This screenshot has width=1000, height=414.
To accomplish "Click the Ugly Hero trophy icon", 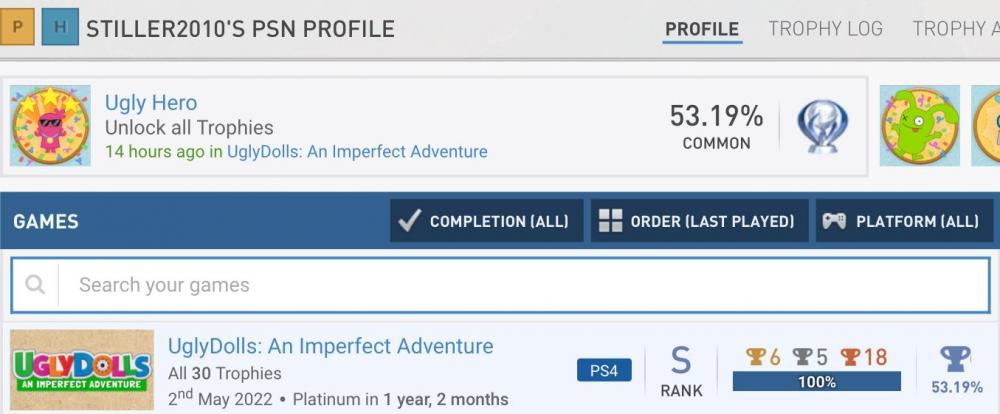I will [50, 126].
